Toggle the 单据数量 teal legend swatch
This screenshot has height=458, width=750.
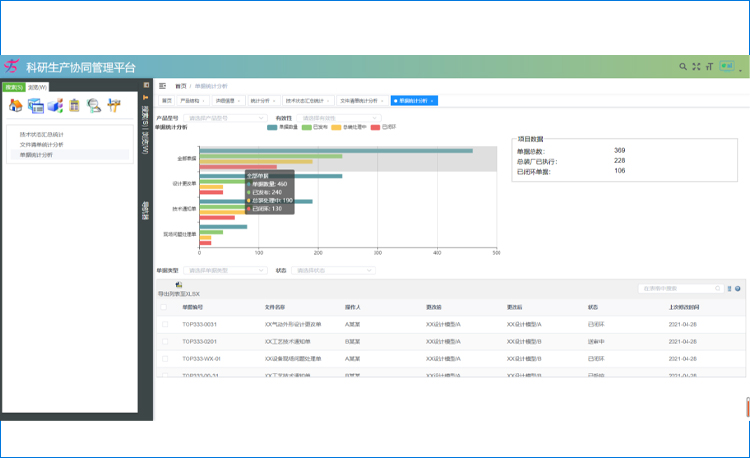tap(272, 127)
